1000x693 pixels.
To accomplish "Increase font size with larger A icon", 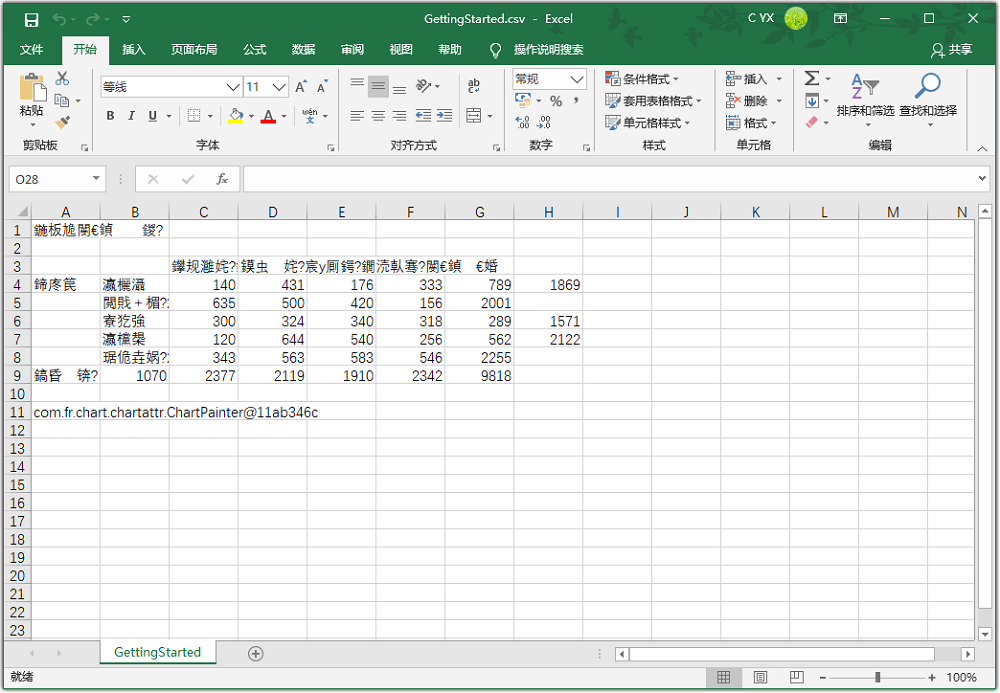I will pos(301,87).
